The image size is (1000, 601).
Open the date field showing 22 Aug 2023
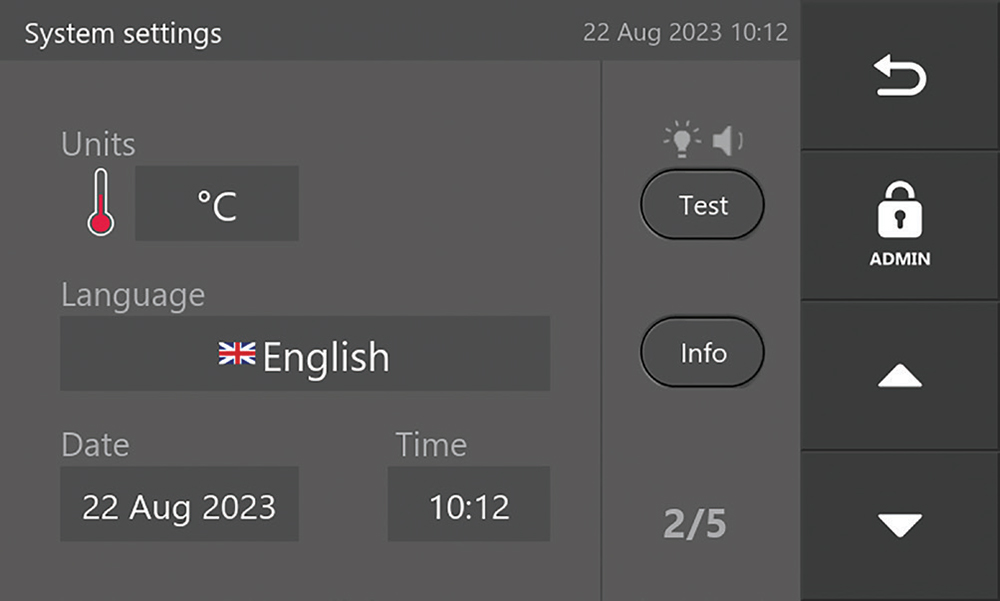coord(179,505)
